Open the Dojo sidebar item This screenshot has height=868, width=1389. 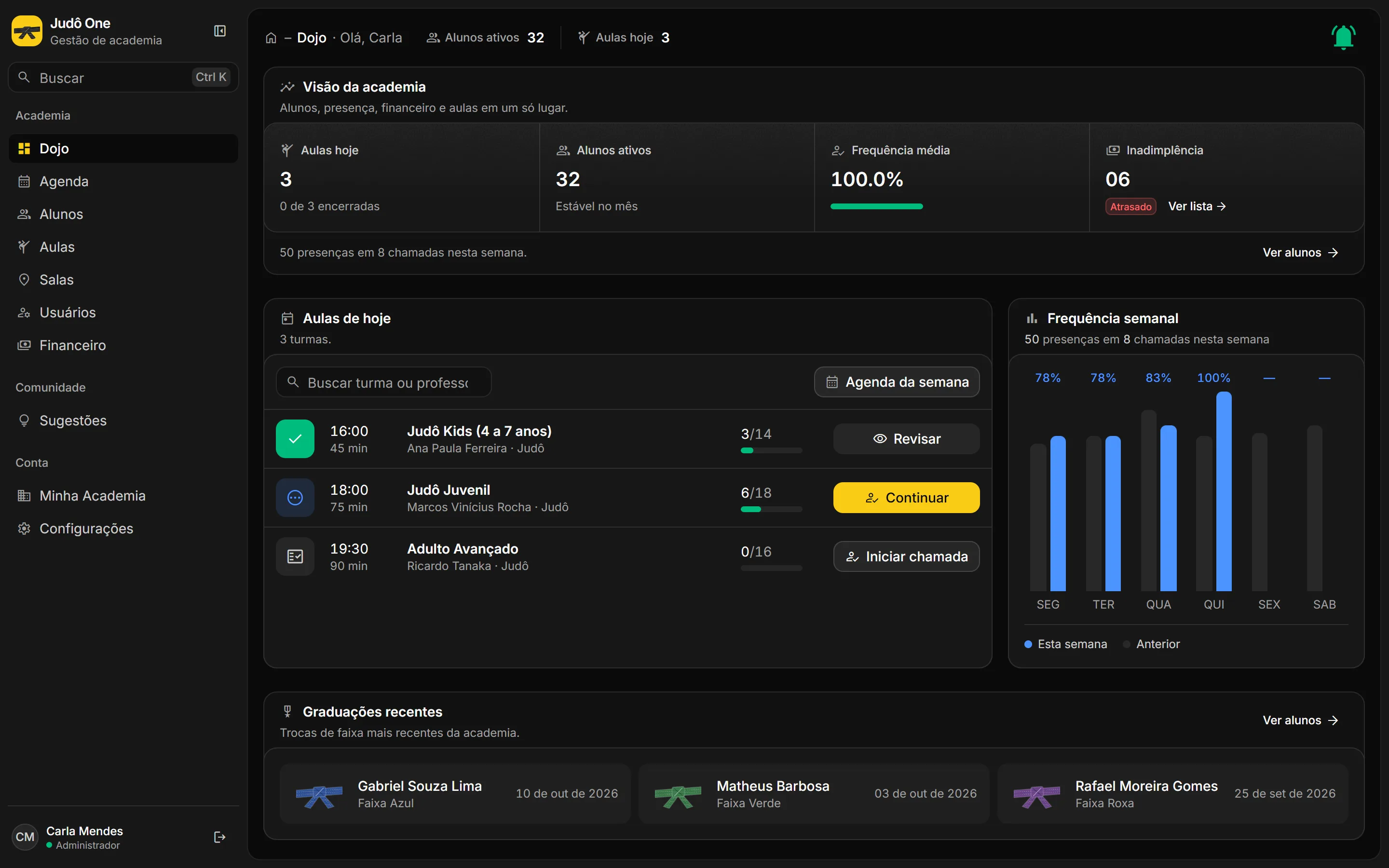pos(123,149)
